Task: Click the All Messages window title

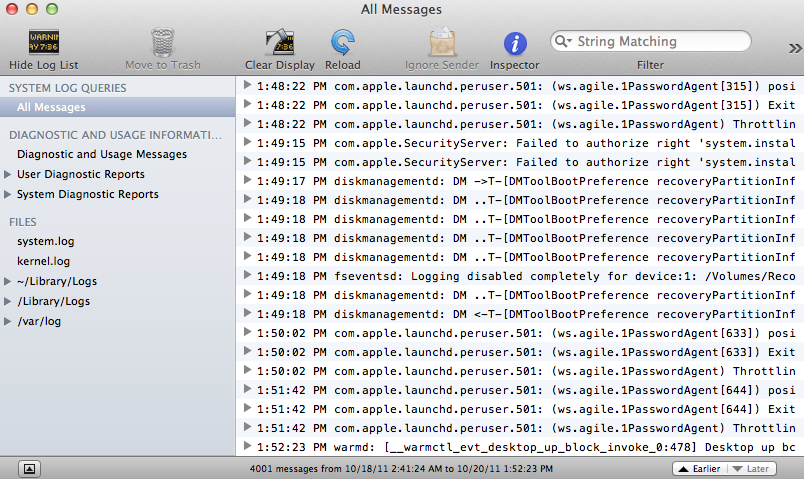Action: point(401,9)
